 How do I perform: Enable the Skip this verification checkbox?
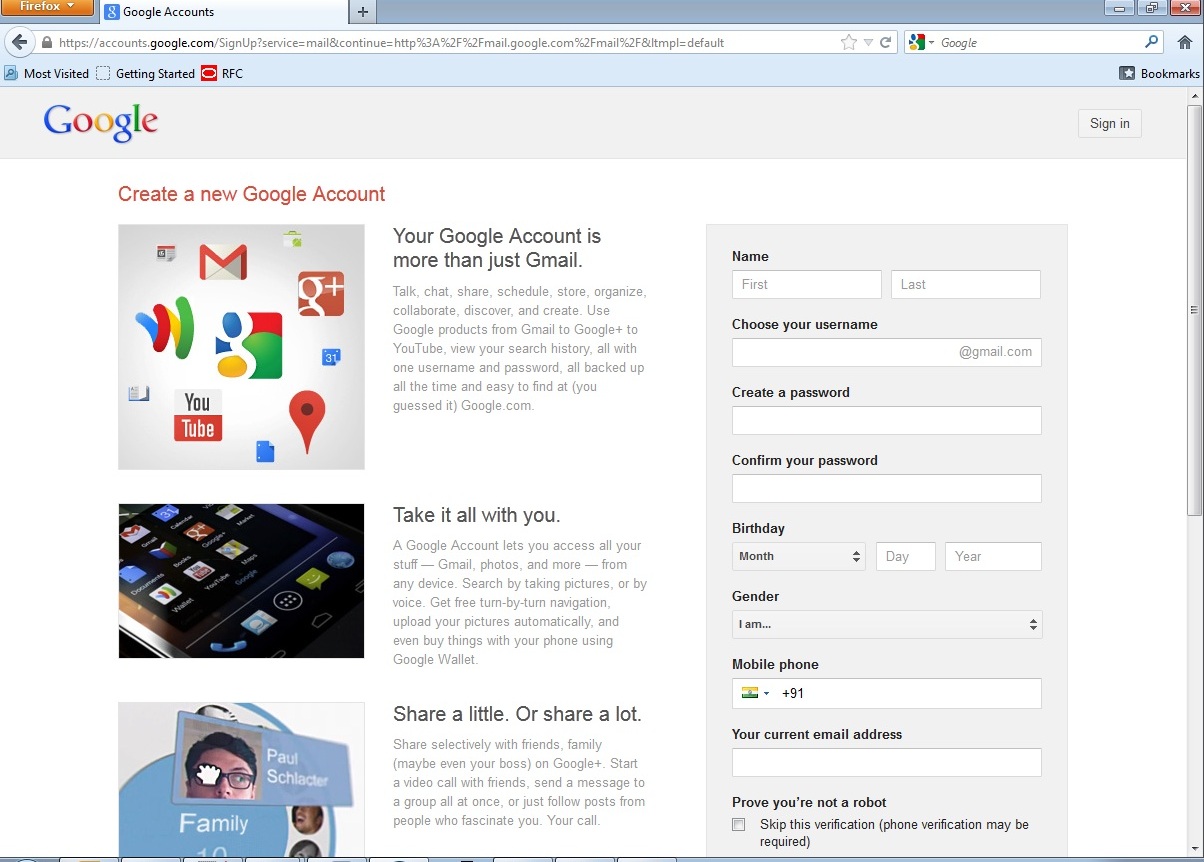coord(738,824)
